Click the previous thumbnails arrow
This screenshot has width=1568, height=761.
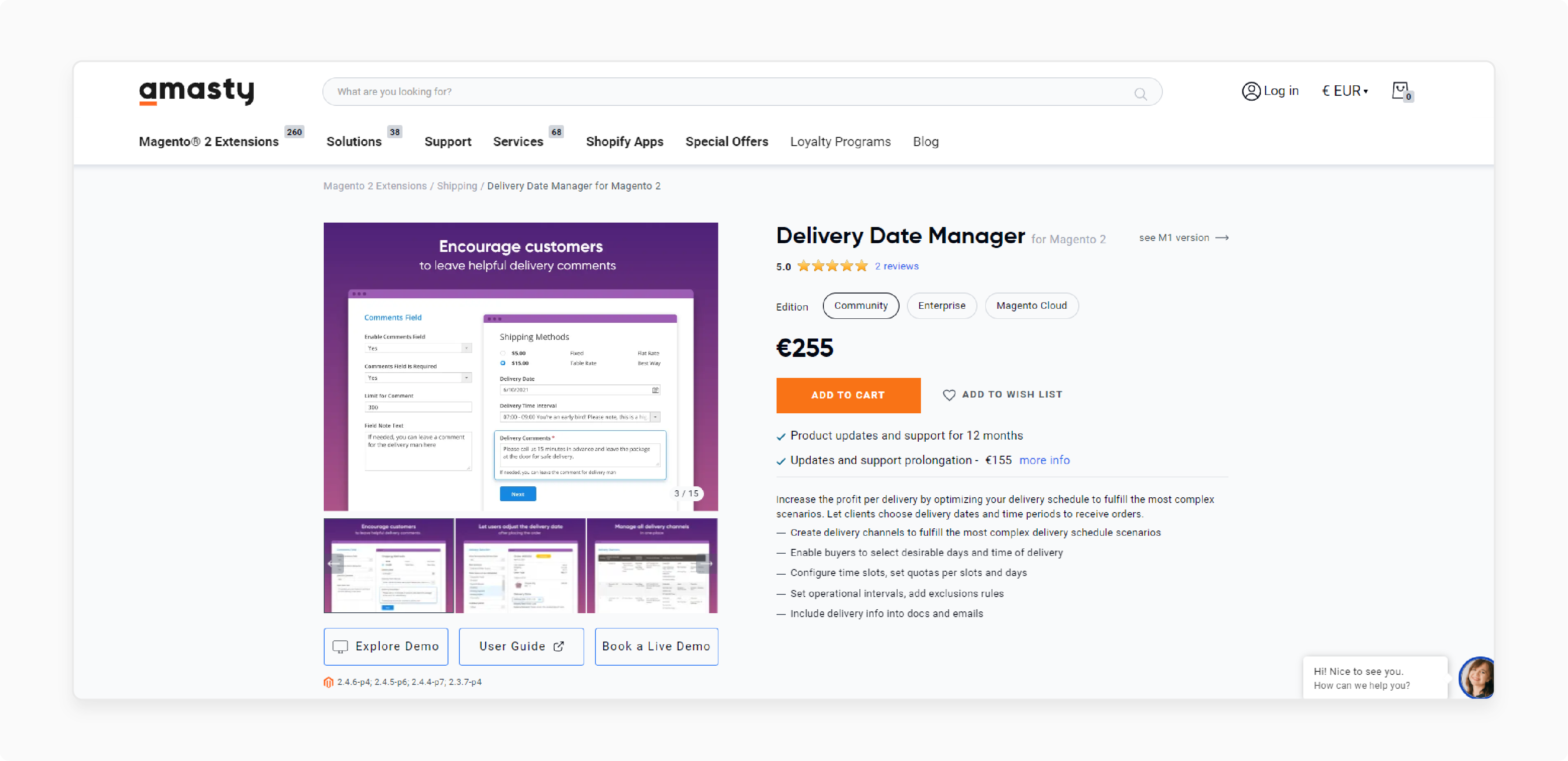(333, 564)
